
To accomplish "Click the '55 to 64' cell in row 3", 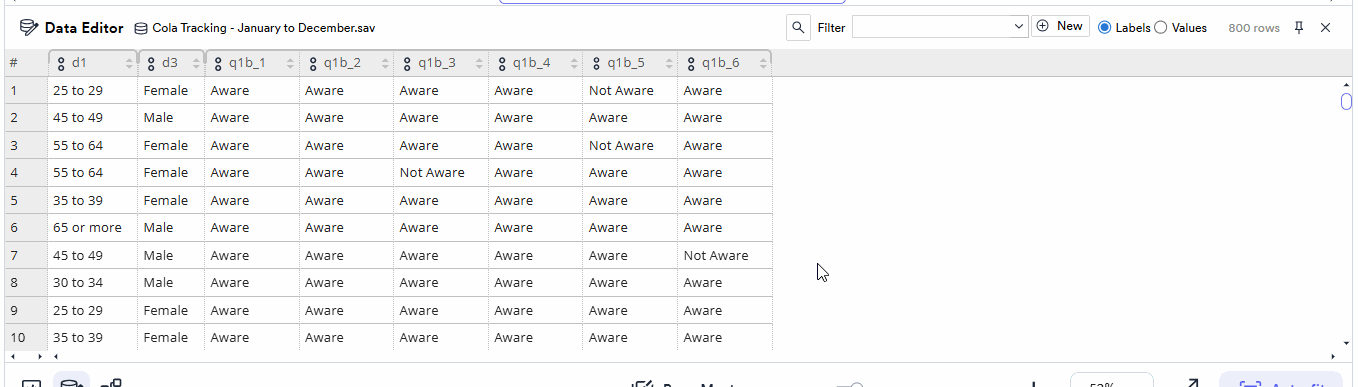I will [93, 145].
